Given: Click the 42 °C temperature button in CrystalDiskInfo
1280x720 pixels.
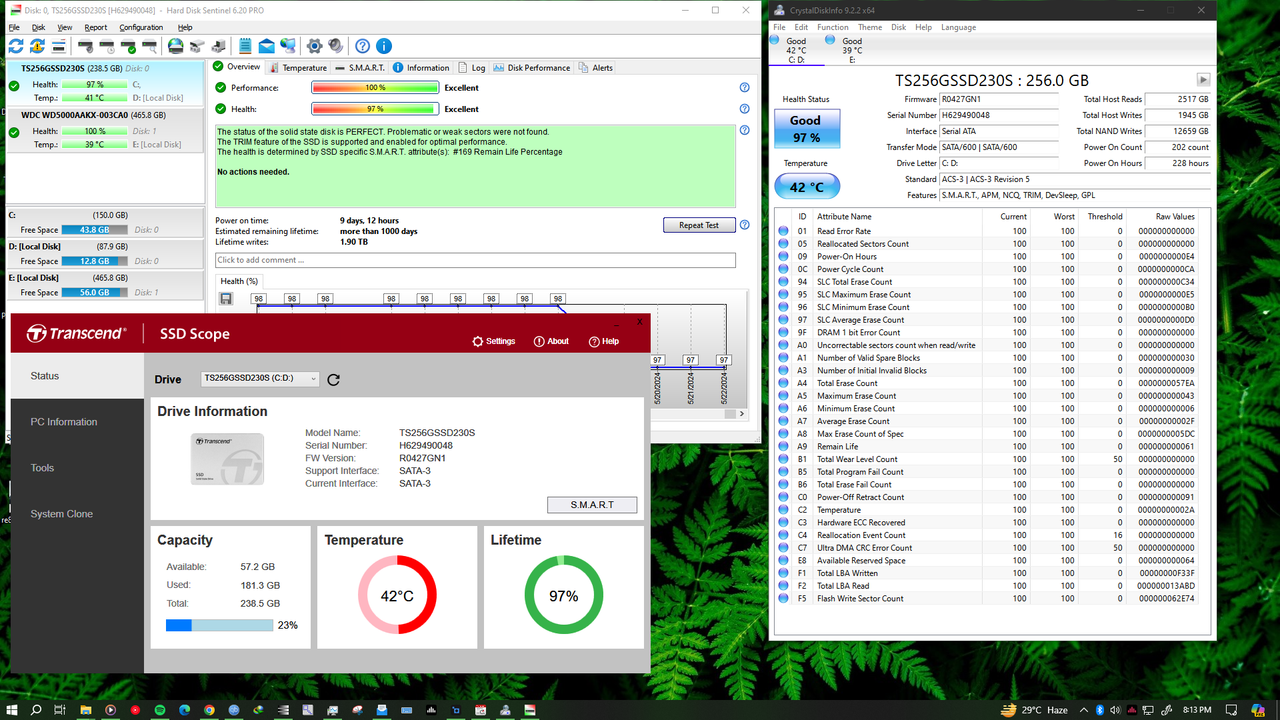Looking at the screenshot, I should [x=806, y=186].
